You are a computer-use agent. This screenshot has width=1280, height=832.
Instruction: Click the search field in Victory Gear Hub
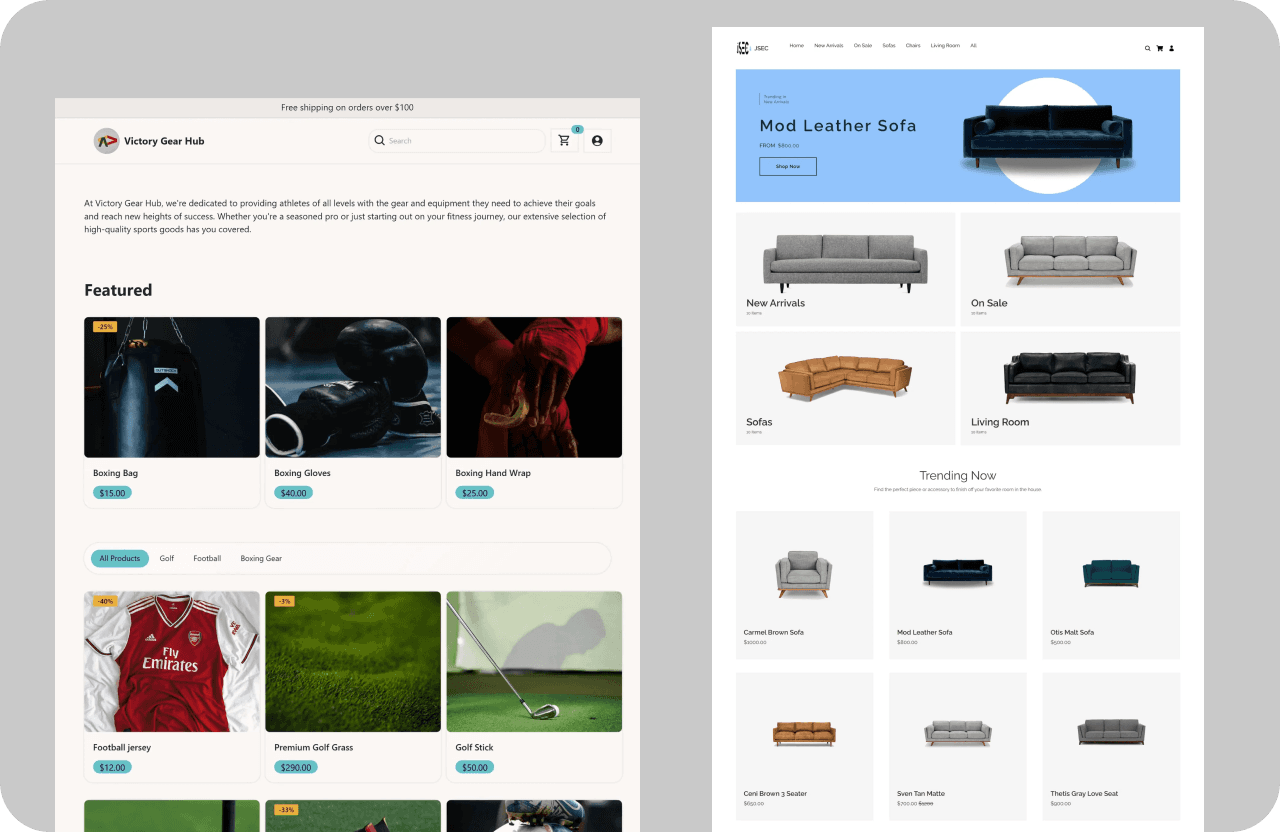coord(460,141)
